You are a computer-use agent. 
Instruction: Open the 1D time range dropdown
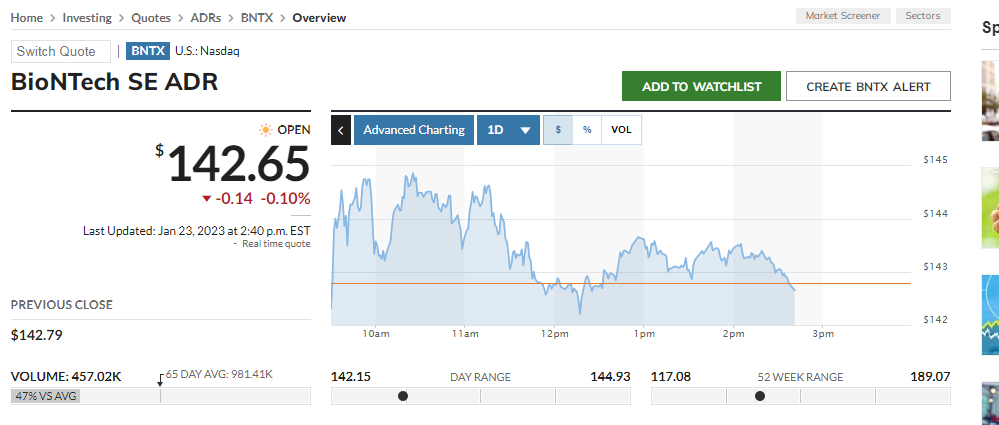click(x=508, y=130)
